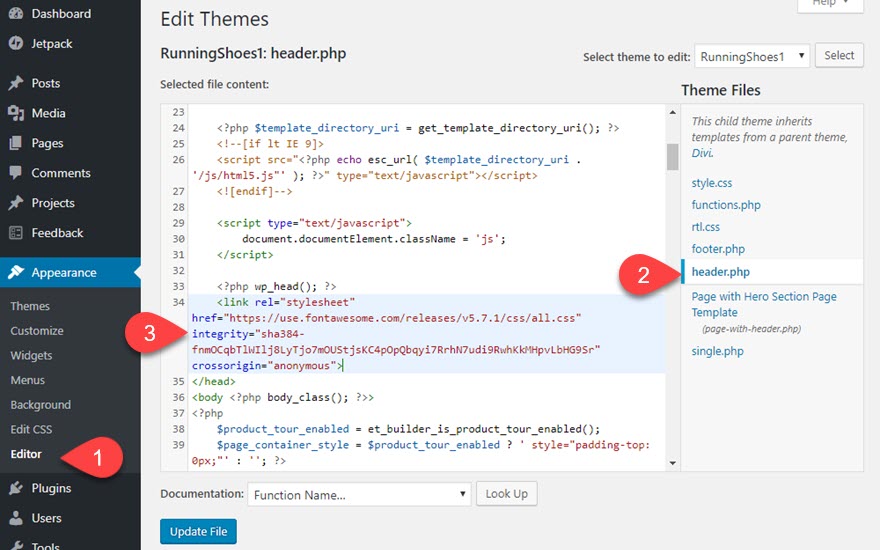Open footer.php in theme file list
This screenshot has width=880, height=550.
(x=718, y=249)
